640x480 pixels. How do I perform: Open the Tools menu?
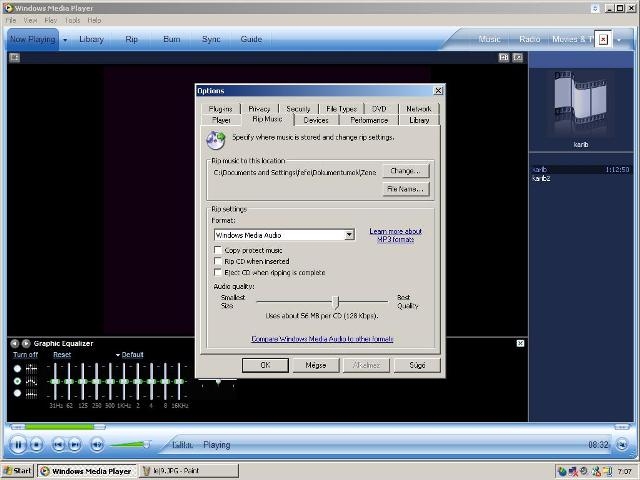(72, 20)
